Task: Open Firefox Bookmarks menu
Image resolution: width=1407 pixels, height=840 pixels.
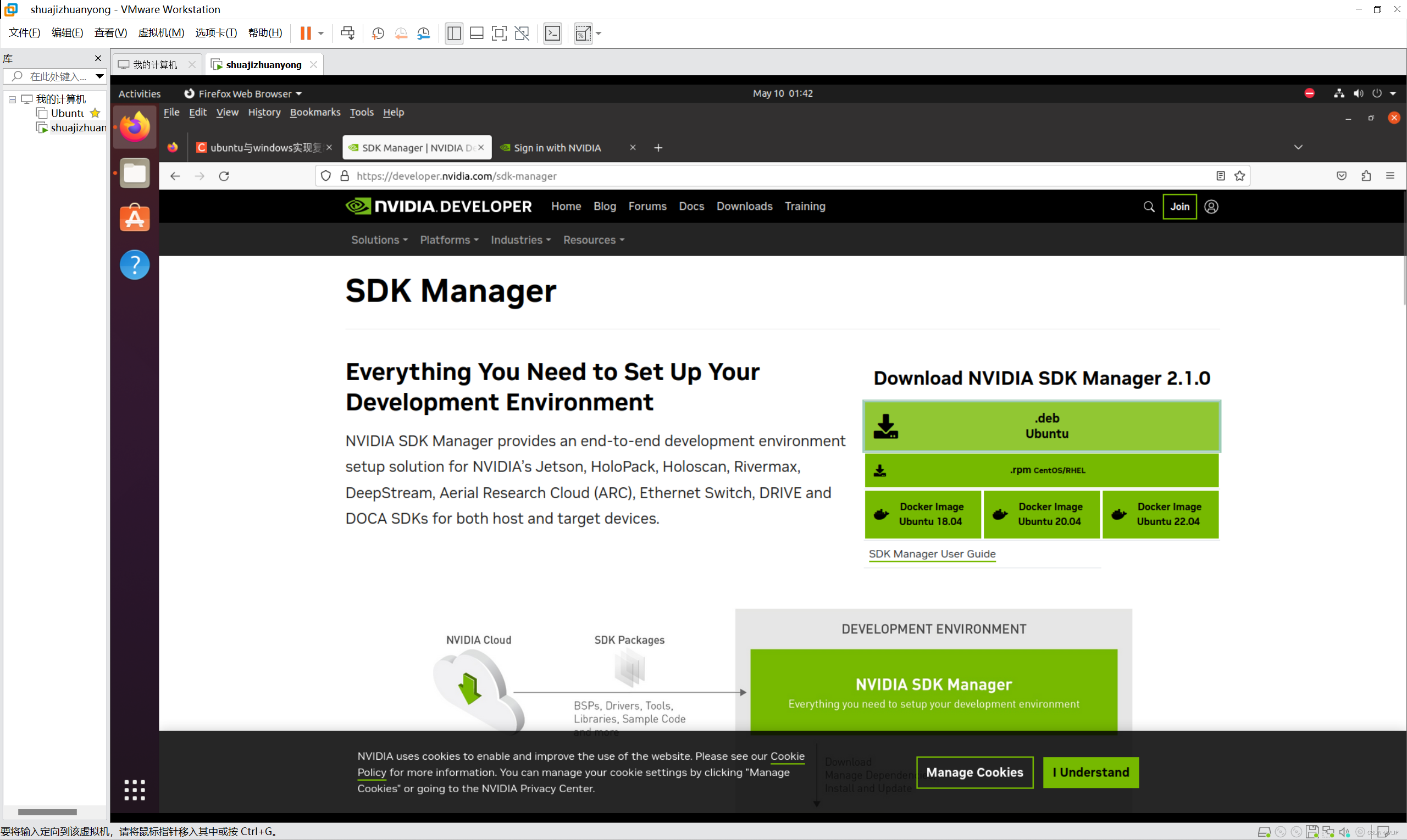Action: click(x=315, y=112)
